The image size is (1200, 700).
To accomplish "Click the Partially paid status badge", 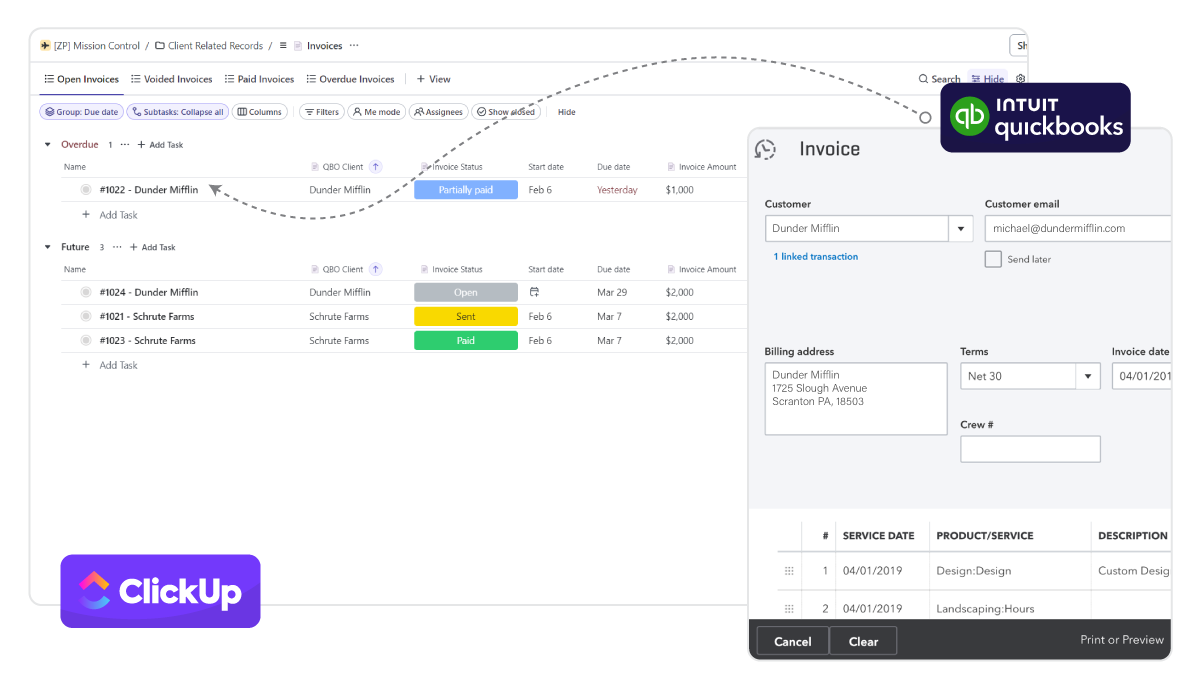I will [x=466, y=189].
